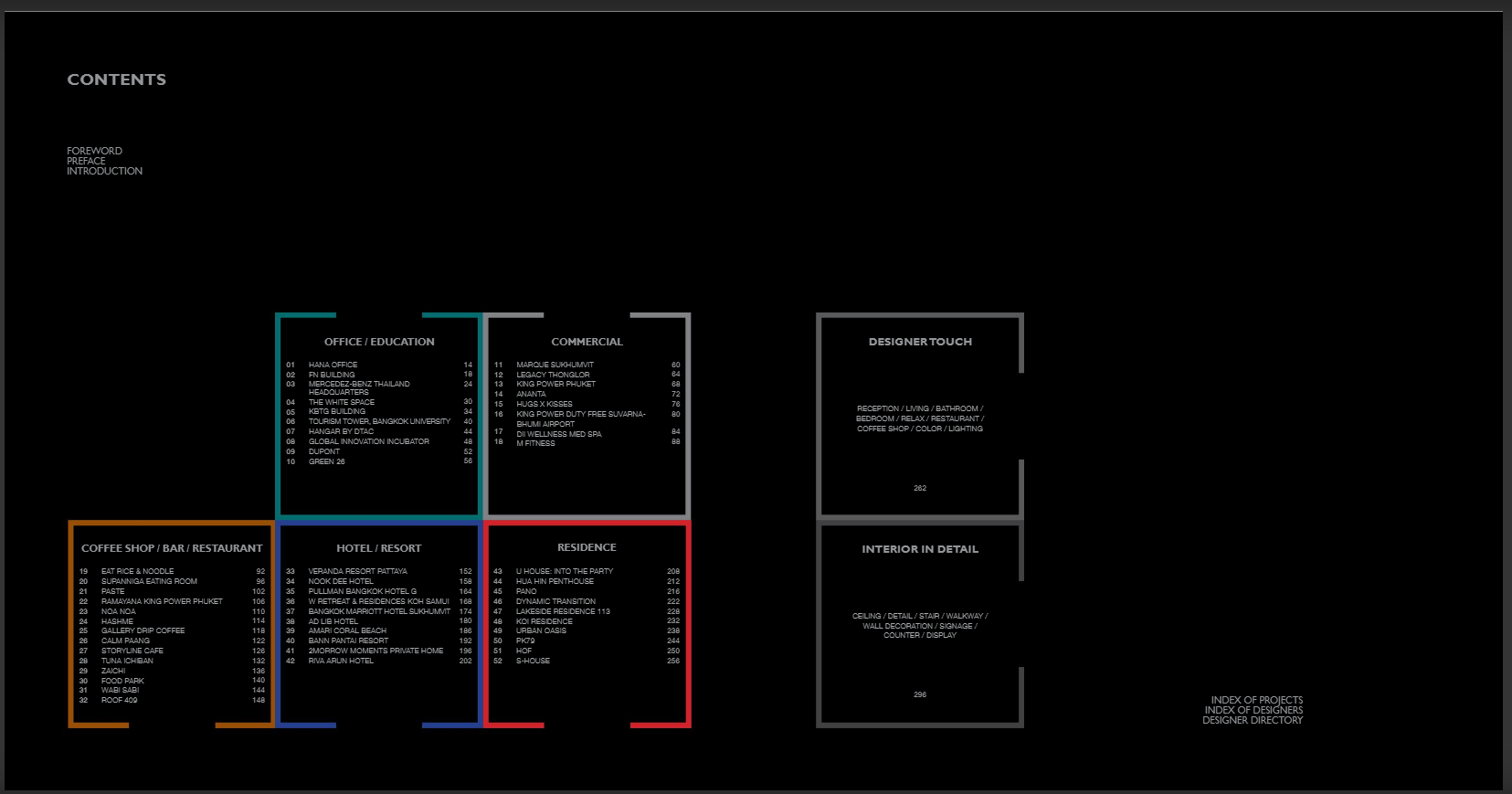The height and width of the screenshot is (794, 1512).
Task: Select the LEGACY THONGLOR entry
Action: click(553, 375)
